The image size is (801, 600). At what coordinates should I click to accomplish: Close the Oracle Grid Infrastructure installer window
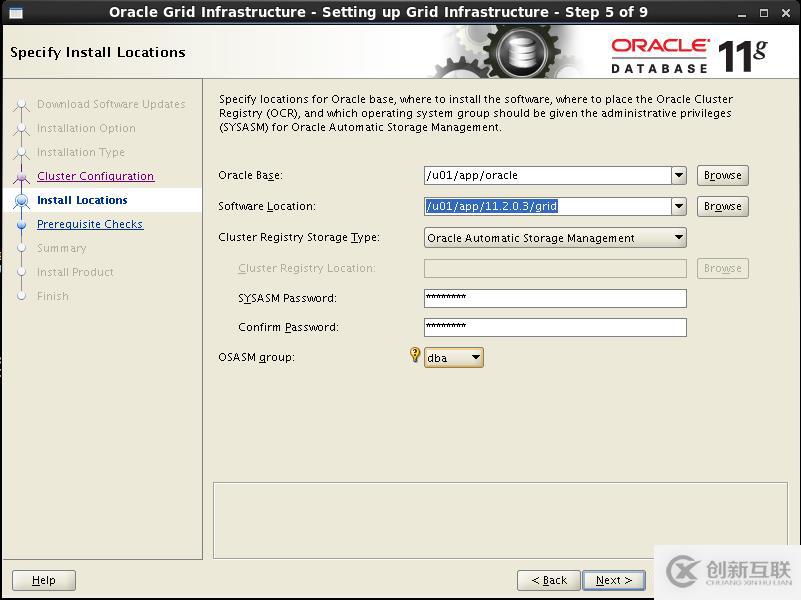pyautogui.click(x=786, y=13)
